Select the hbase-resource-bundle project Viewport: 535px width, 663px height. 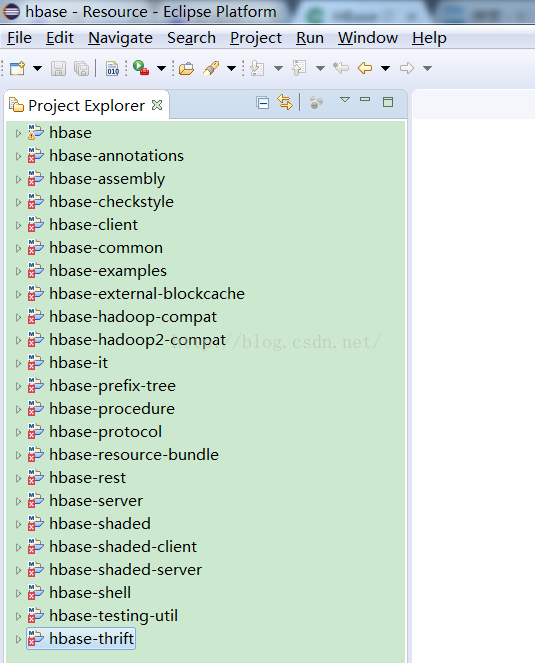(x=134, y=455)
